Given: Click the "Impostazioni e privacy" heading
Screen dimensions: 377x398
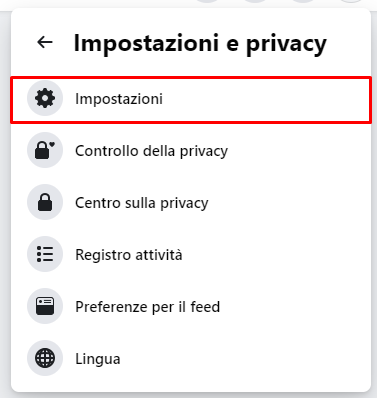Looking at the screenshot, I should point(200,43).
